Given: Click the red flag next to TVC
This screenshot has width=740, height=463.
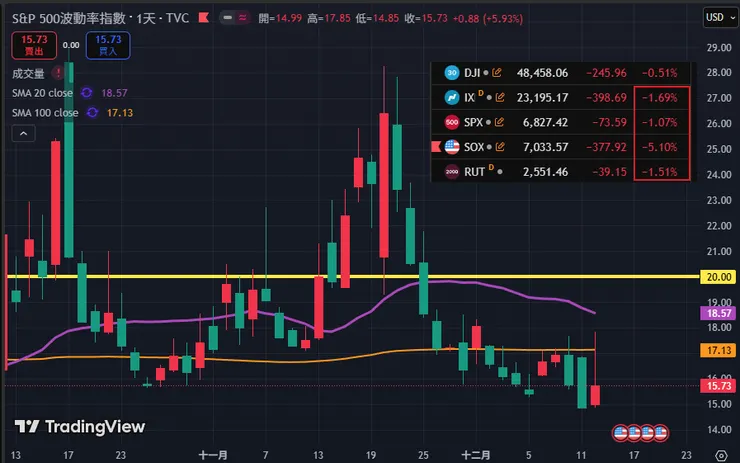Looking at the screenshot, I should click(203, 18).
